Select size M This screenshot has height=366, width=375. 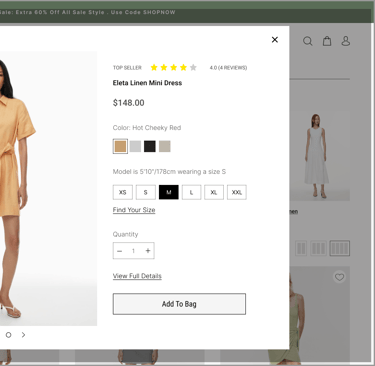pos(169,192)
